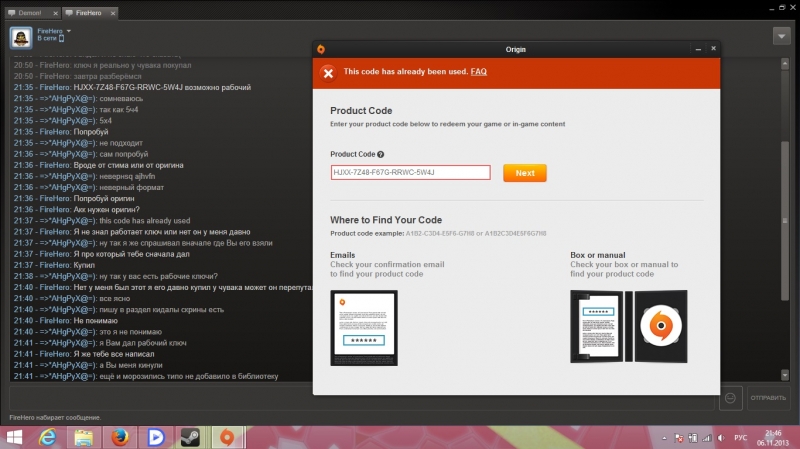Click the Product Code help question icon
This screenshot has height=449, width=800.
tap(381, 154)
